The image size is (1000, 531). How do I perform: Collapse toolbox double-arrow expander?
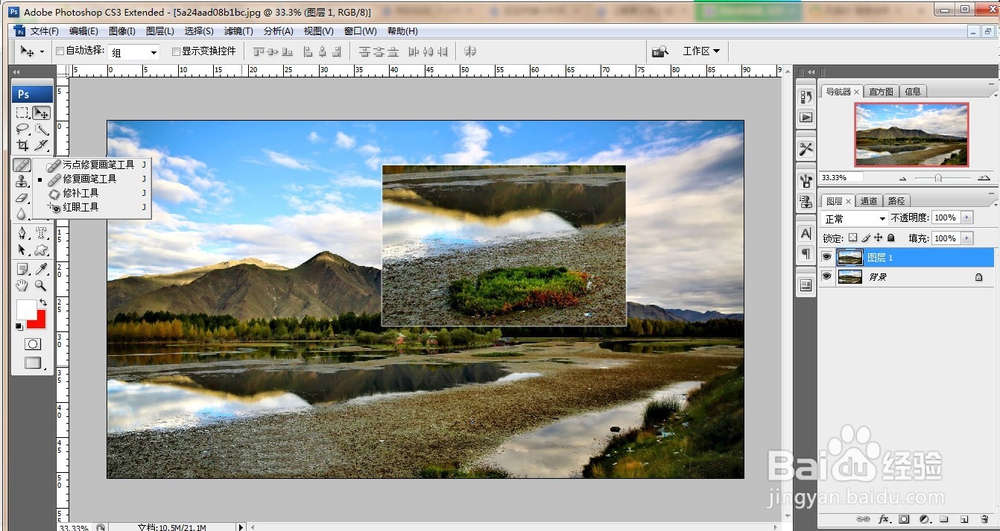click(x=16, y=72)
